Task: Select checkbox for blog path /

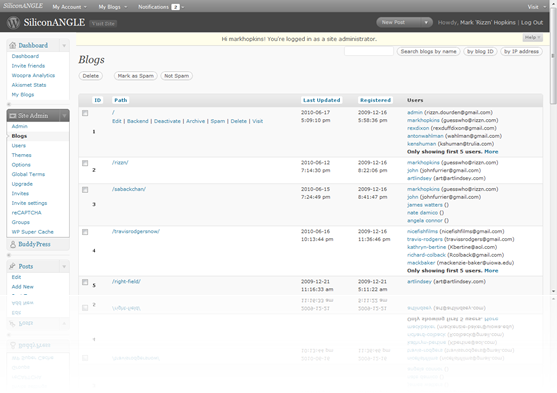Action: (85, 113)
